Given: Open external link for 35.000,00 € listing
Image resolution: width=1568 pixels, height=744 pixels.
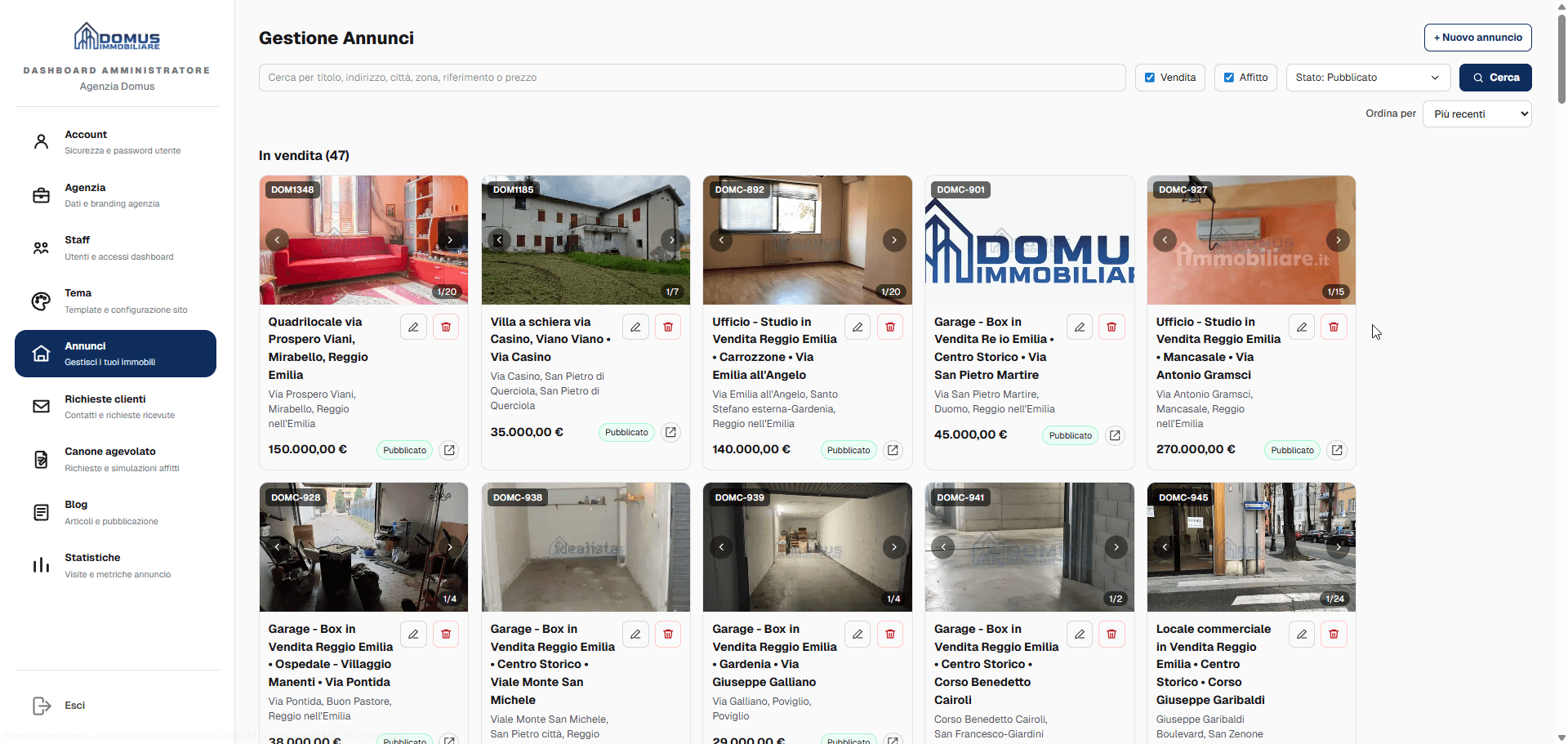Looking at the screenshot, I should pyautogui.click(x=670, y=432).
